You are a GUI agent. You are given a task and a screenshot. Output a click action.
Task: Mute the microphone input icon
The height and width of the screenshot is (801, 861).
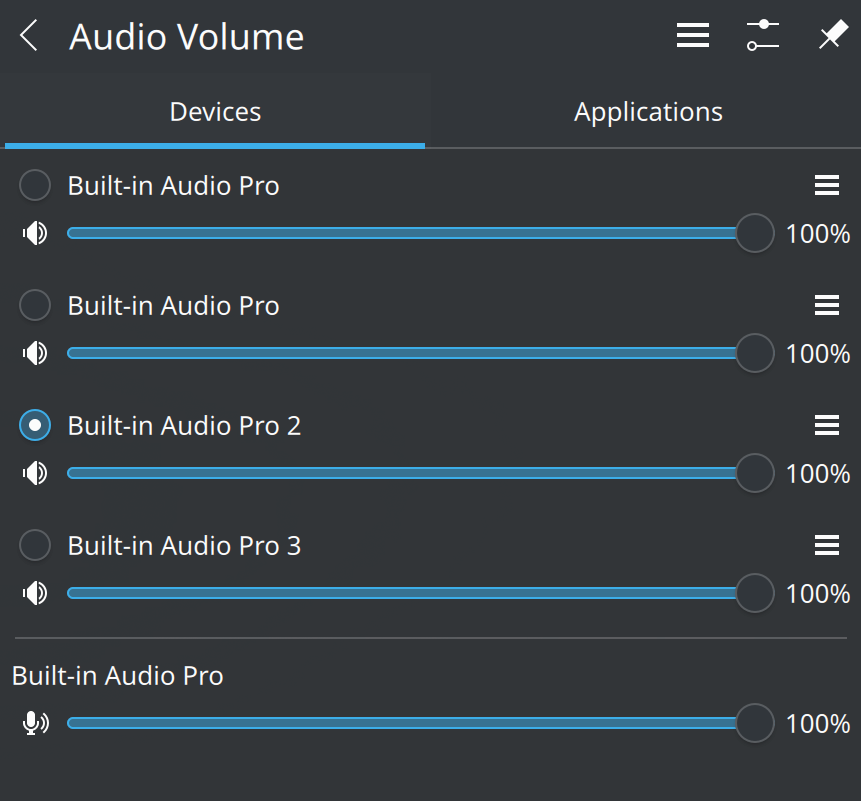(35, 723)
